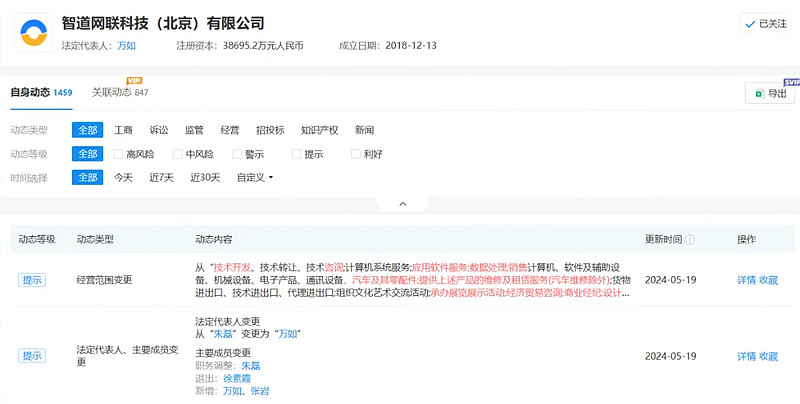The image size is (800, 404).
Task: Check the 高风险 checkbox
Action: [x=118, y=154]
